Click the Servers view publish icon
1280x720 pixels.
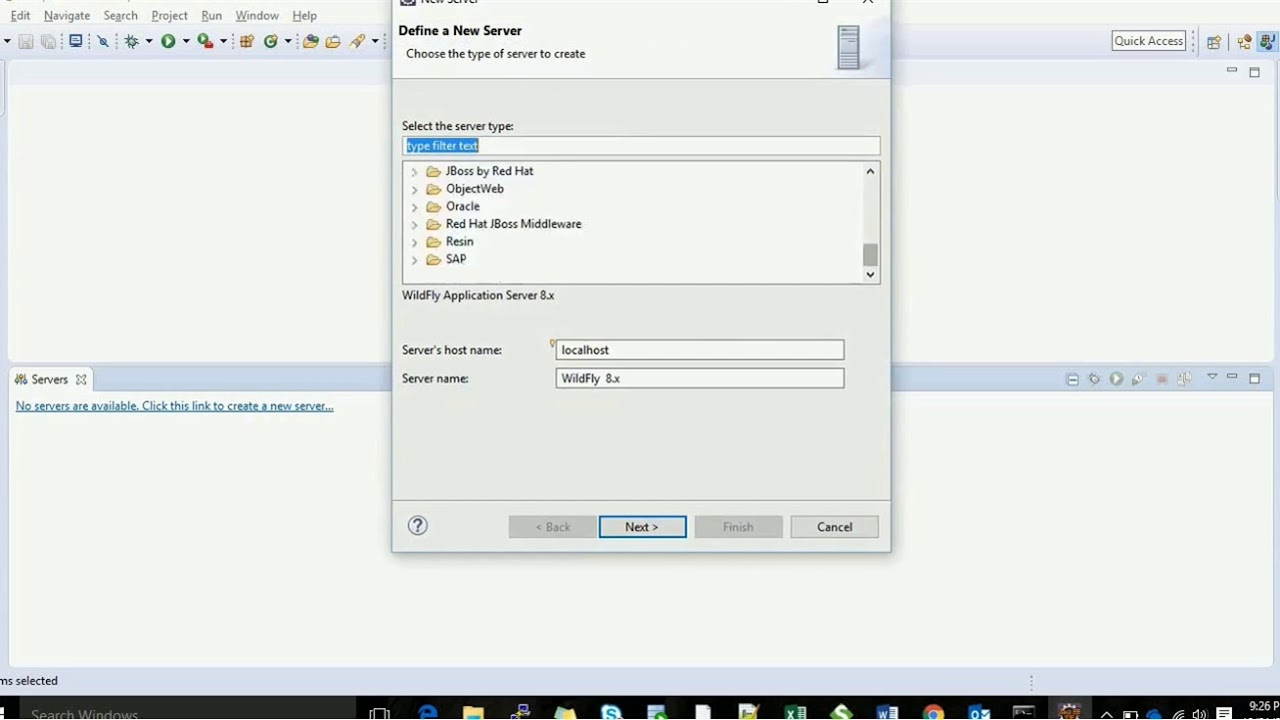(1185, 379)
